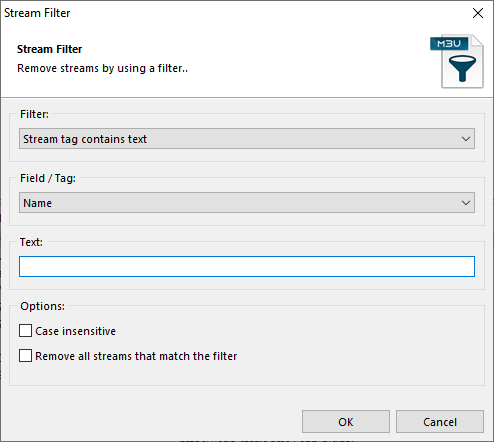Click the 'Field / Tag:' group label
This screenshot has width=494, height=442.
click(48, 178)
